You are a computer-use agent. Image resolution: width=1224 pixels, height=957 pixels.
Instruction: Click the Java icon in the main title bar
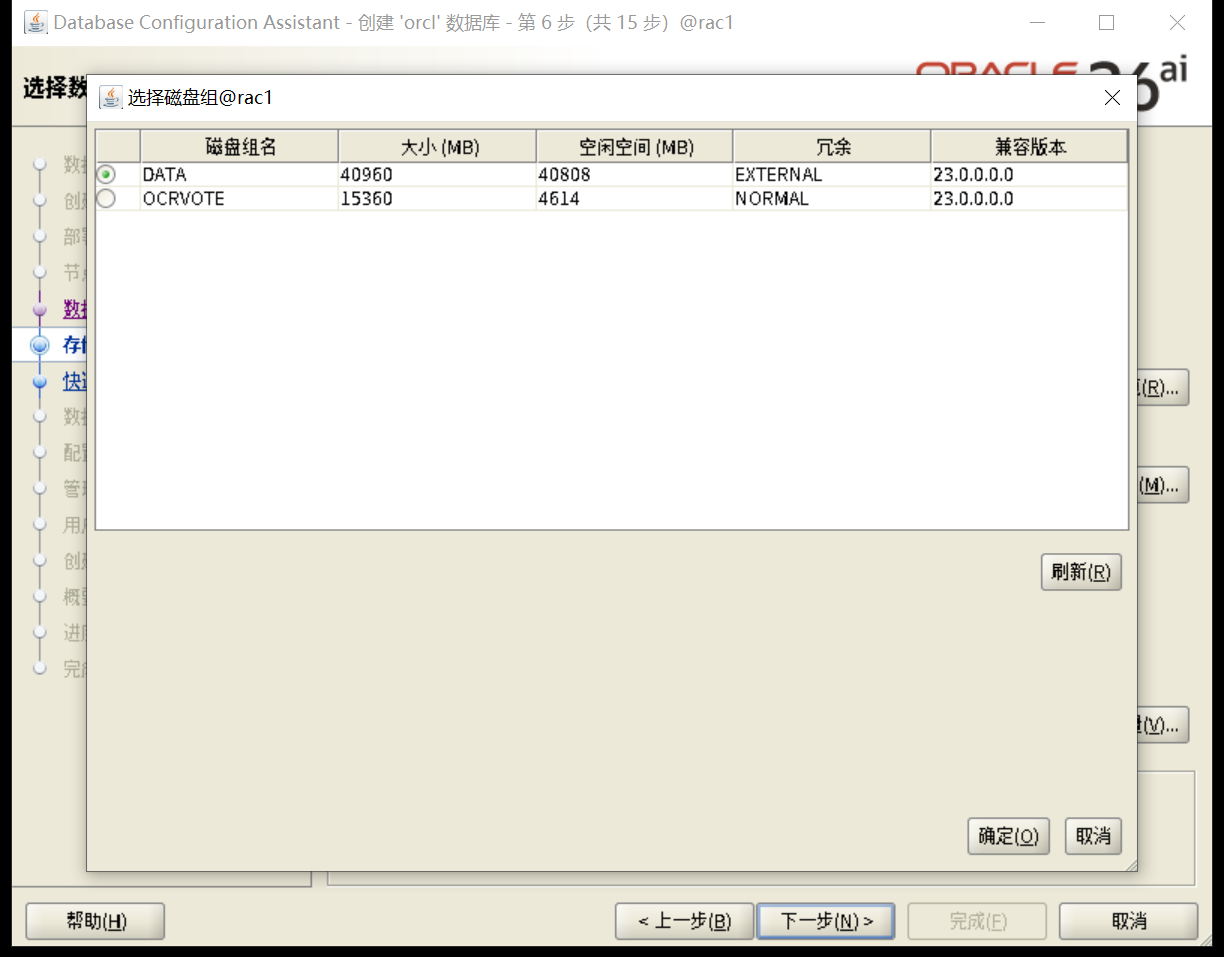[36, 22]
